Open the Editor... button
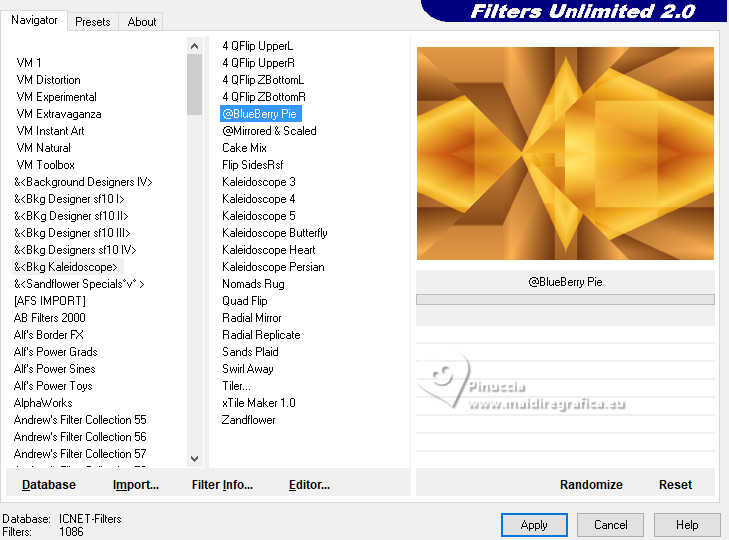Image resolution: width=729 pixels, height=540 pixels. tap(309, 485)
